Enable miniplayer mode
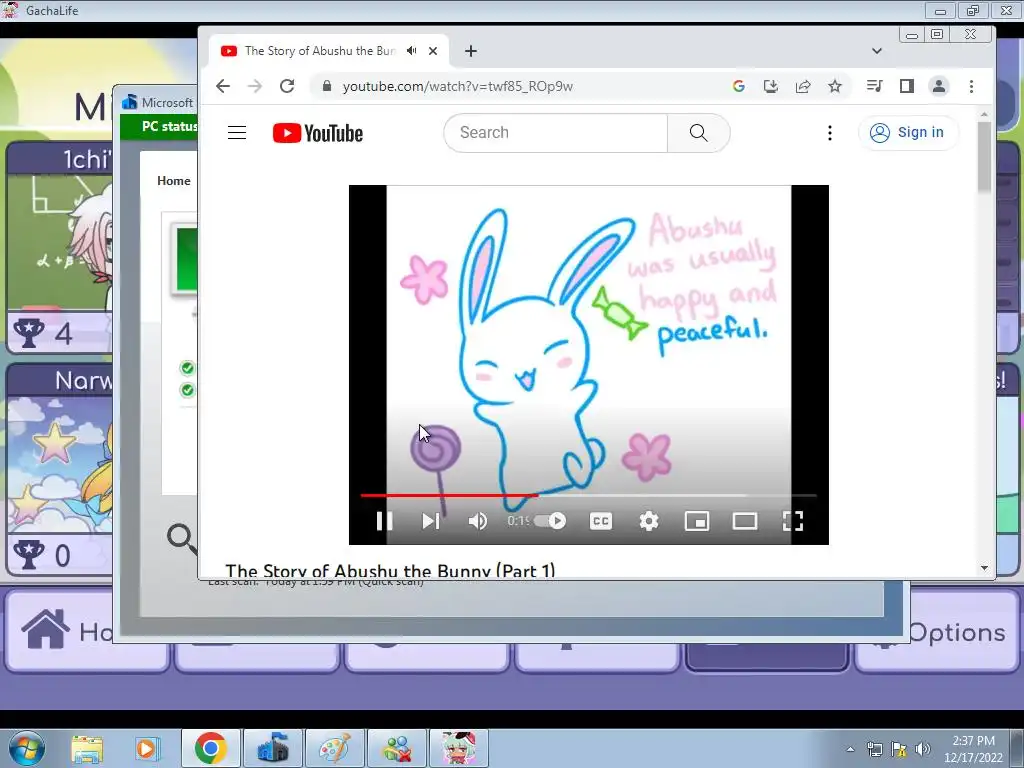 (x=697, y=520)
